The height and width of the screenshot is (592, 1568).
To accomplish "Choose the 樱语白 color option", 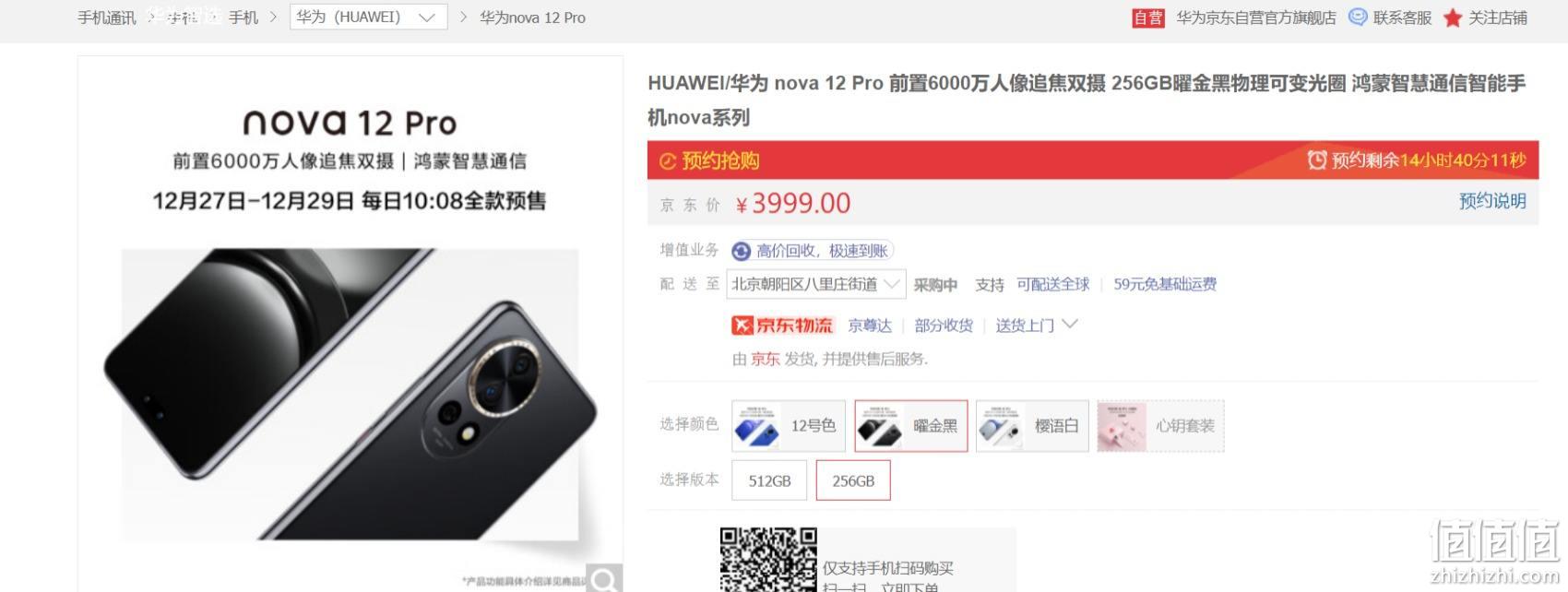I will click(1032, 426).
